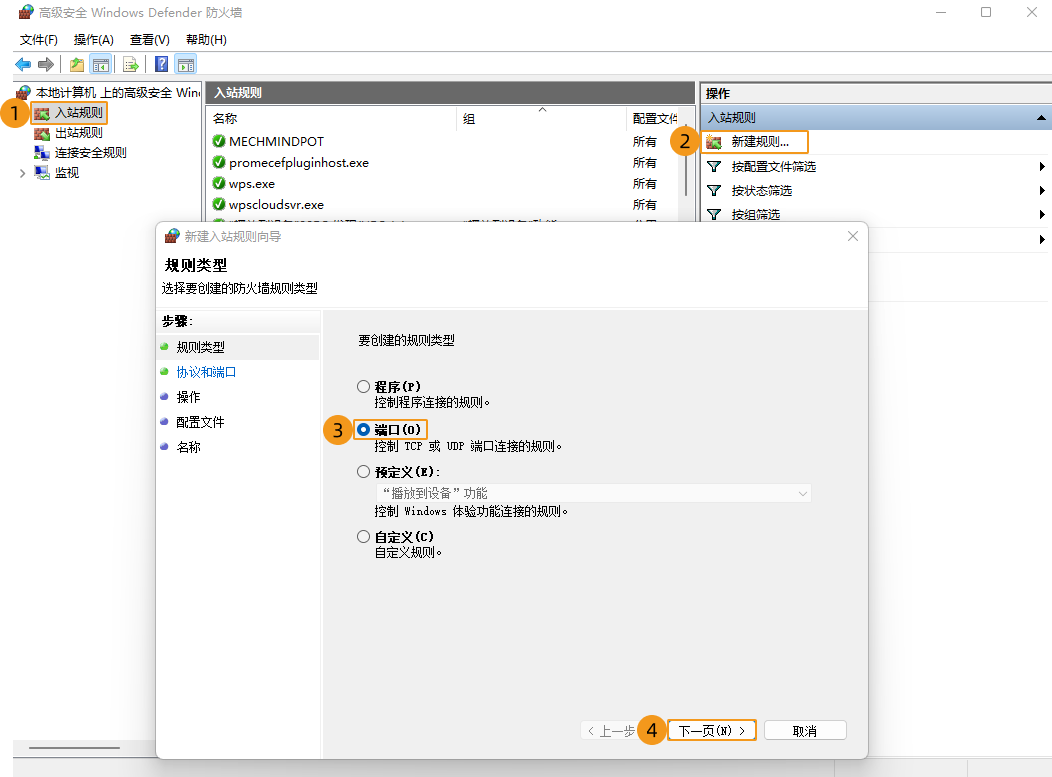Open the 查看(V) menu
This screenshot has width=1052, height=777.
tap(150, 40)
